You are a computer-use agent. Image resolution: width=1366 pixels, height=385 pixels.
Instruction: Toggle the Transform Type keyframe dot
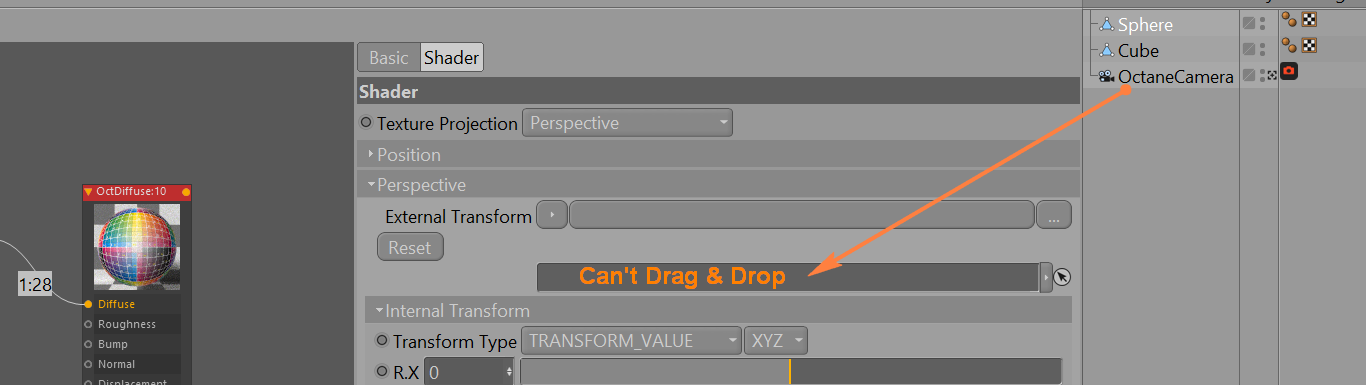[381, 341]
